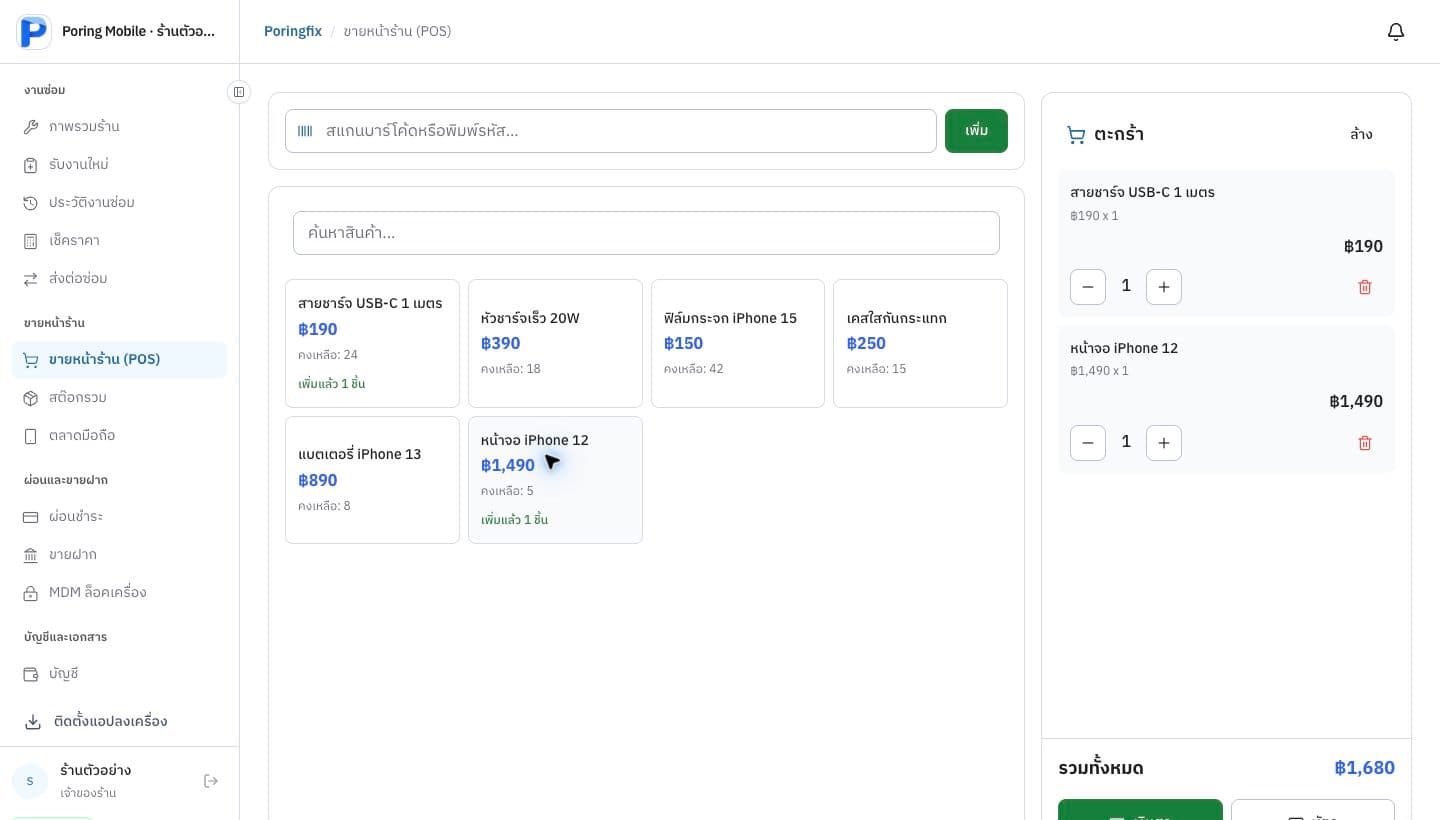Image resolution: width=1440 pixels, height=820 pixels.
Task: Click the green เพิ่ม button
Action: coord(976,131)
